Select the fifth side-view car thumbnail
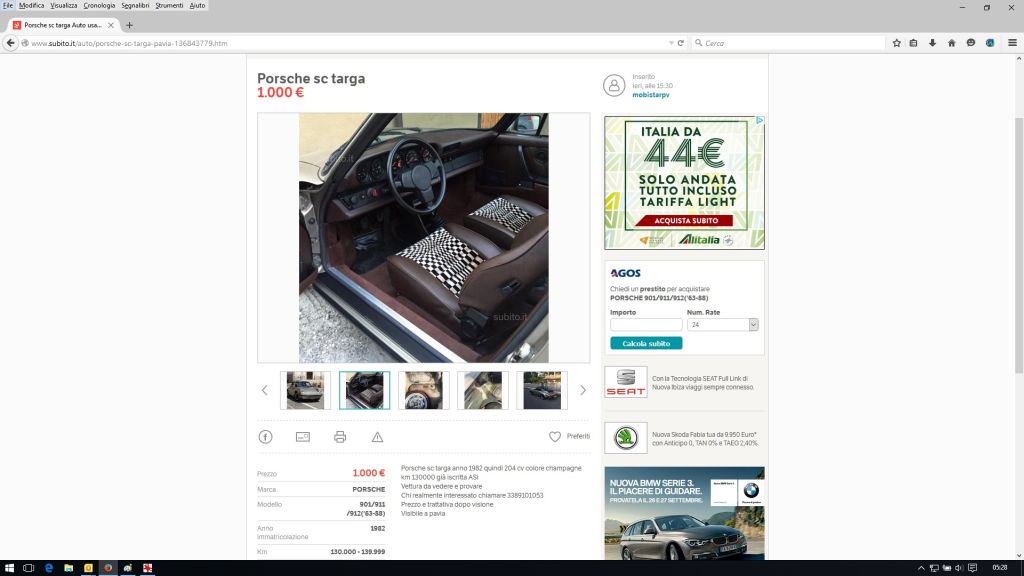The height and width of the screenshot is (576, 1024). [x=542, y=391]
